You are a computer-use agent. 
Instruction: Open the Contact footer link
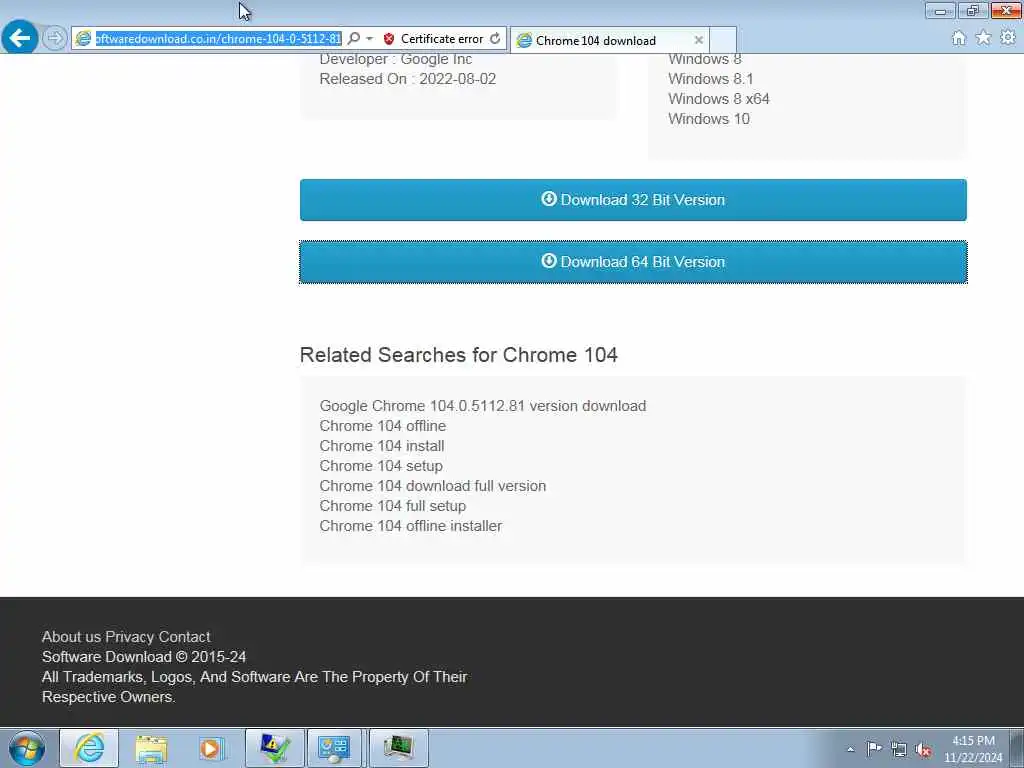click(x=184, y=637)
